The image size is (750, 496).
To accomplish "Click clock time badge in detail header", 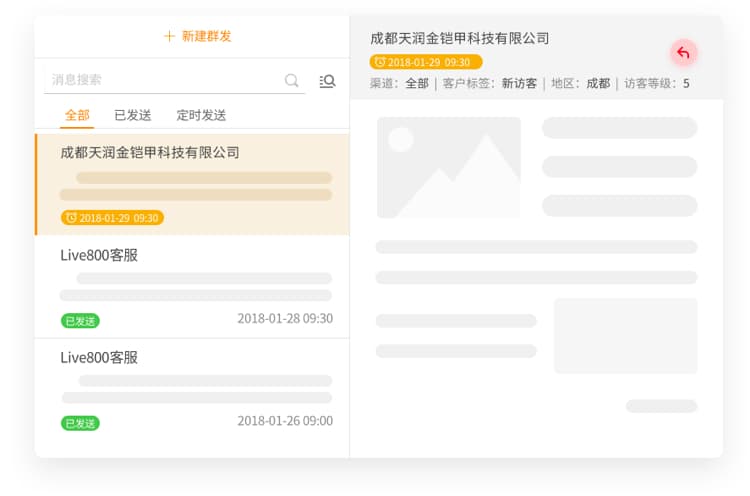I will coord(425,62).
